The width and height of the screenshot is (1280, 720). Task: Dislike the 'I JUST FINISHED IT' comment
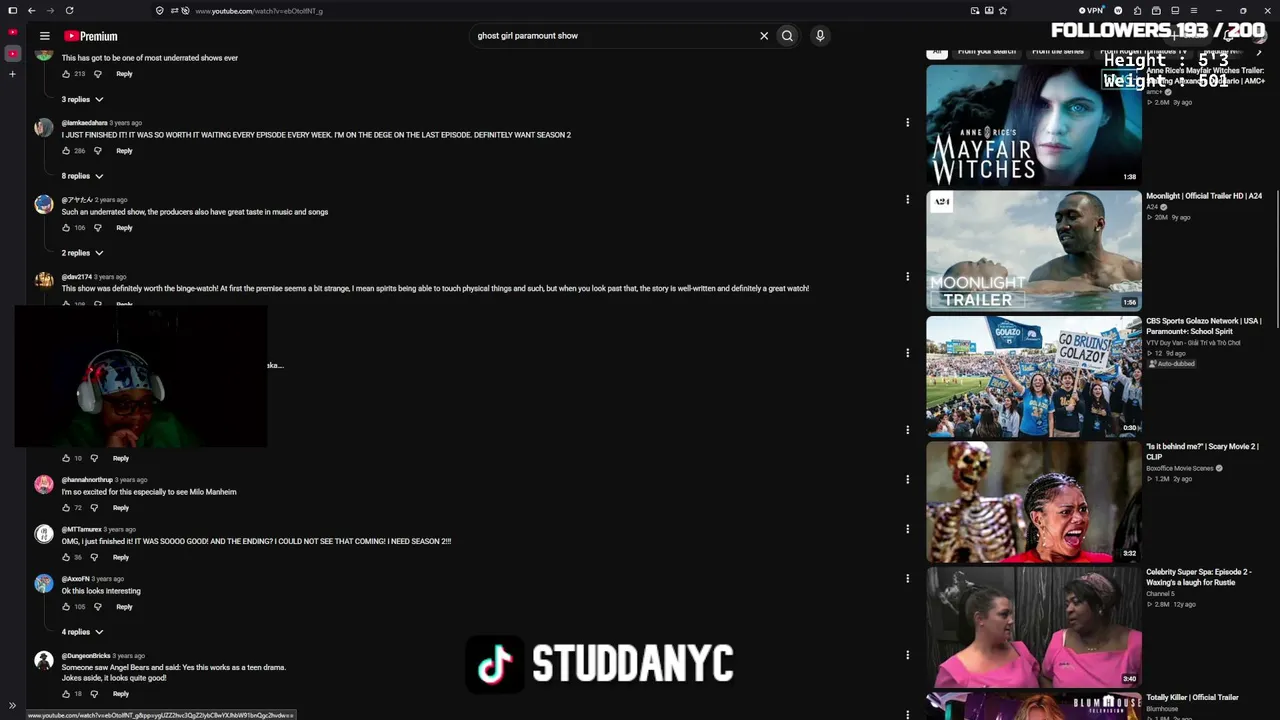(x=98, y=151)
